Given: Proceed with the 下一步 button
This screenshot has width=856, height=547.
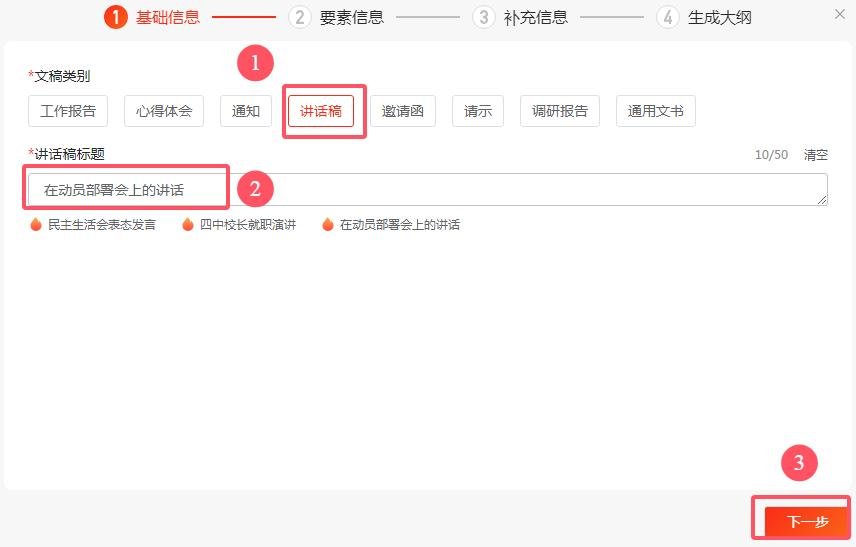Looking at the screenshot, I should point(806,521).
